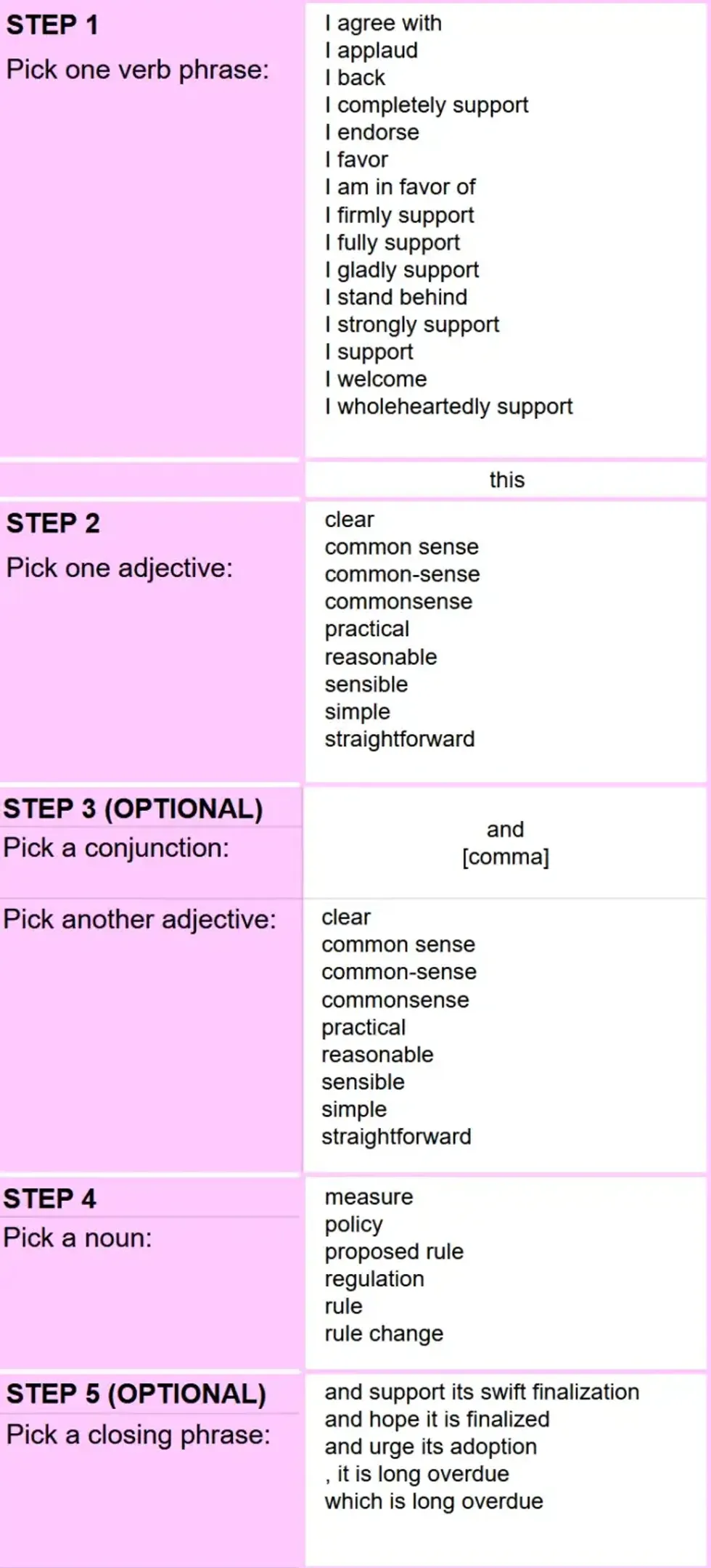Select 'I stand behind' phrase
The height and width of the screenshot is (1568, 711).
pyautogui.click(x=396, y=297)
